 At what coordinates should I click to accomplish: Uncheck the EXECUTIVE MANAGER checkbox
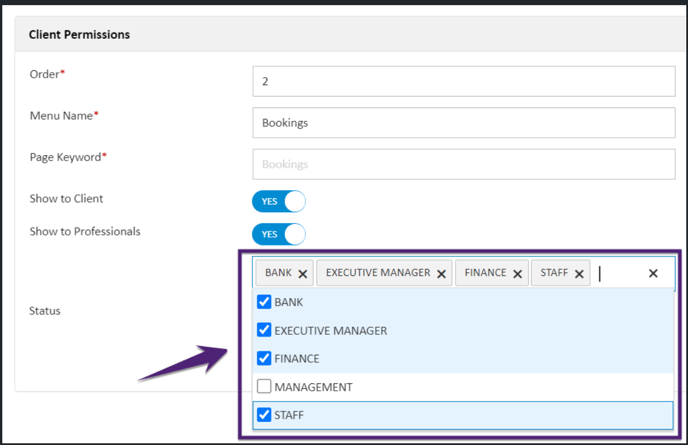(265, 330)
